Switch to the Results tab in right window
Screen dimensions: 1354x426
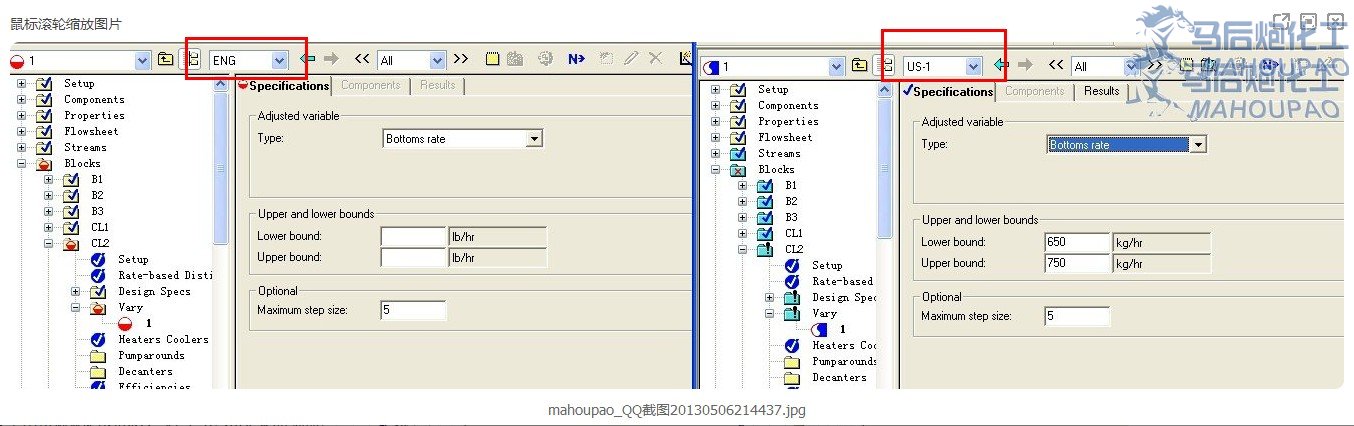1101,91
